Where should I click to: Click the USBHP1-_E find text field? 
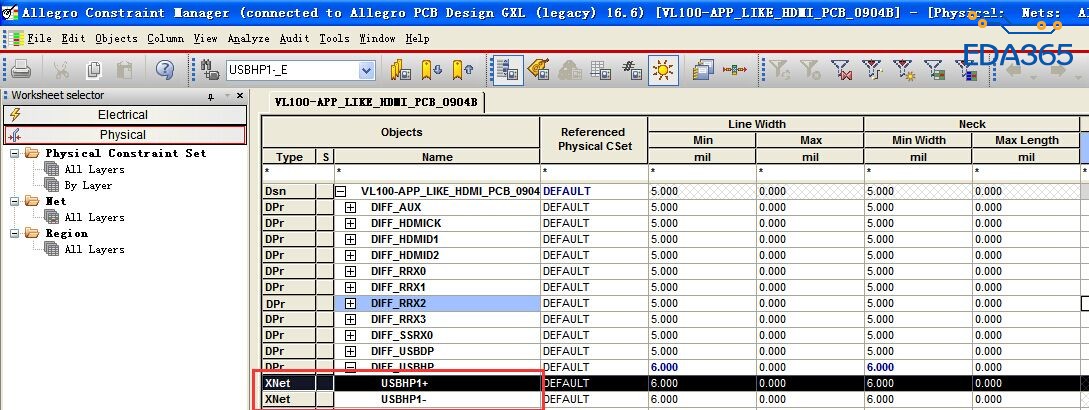[292, 70]
